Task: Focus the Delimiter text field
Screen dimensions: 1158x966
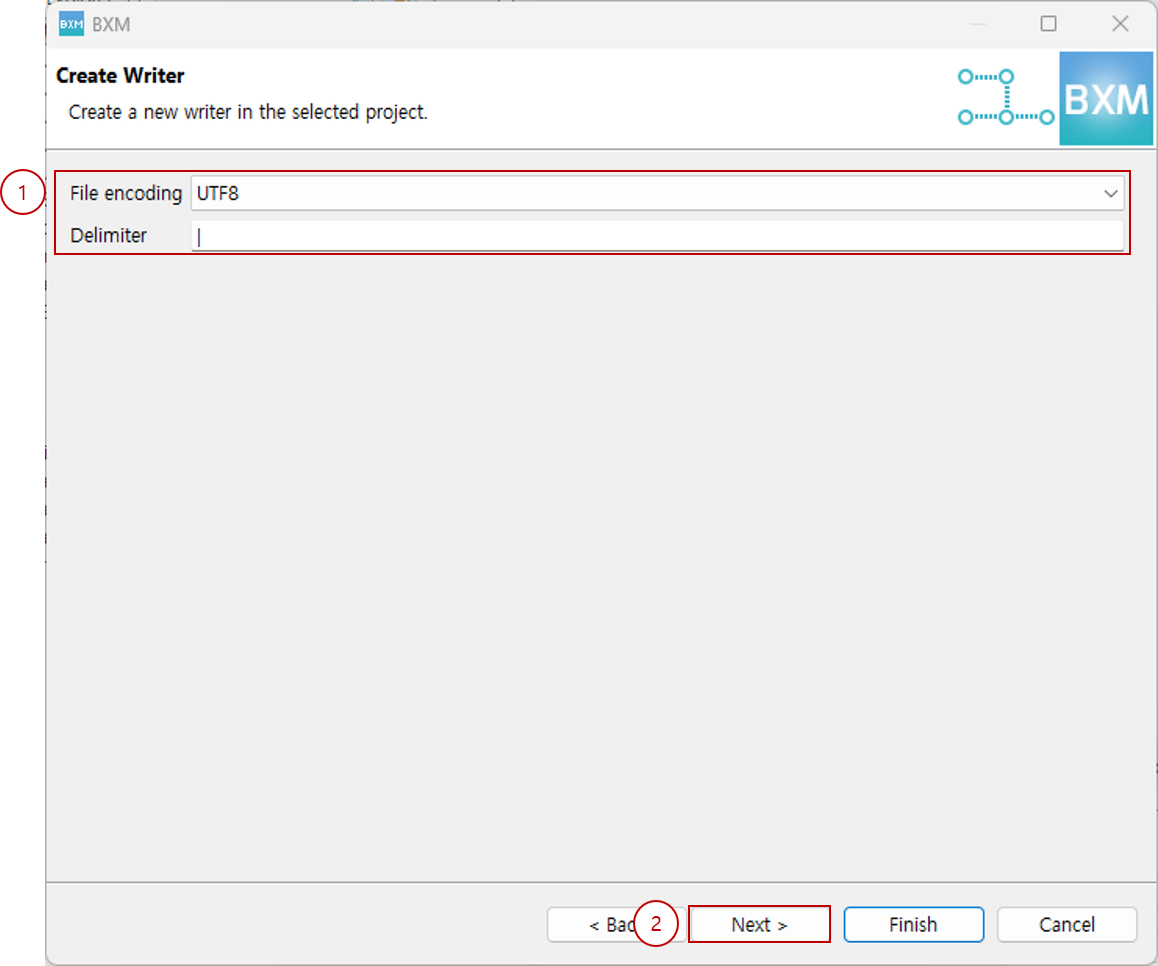Action: [x=656, y=236]
